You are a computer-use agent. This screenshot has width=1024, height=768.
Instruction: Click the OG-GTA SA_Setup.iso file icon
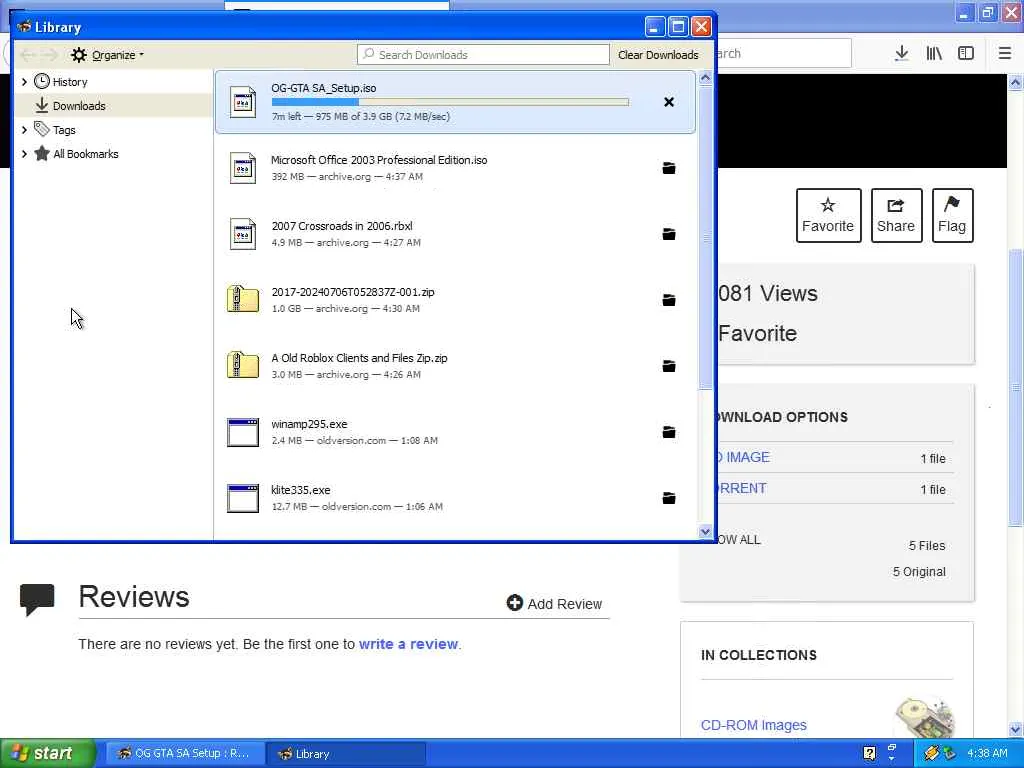(243, 102)
